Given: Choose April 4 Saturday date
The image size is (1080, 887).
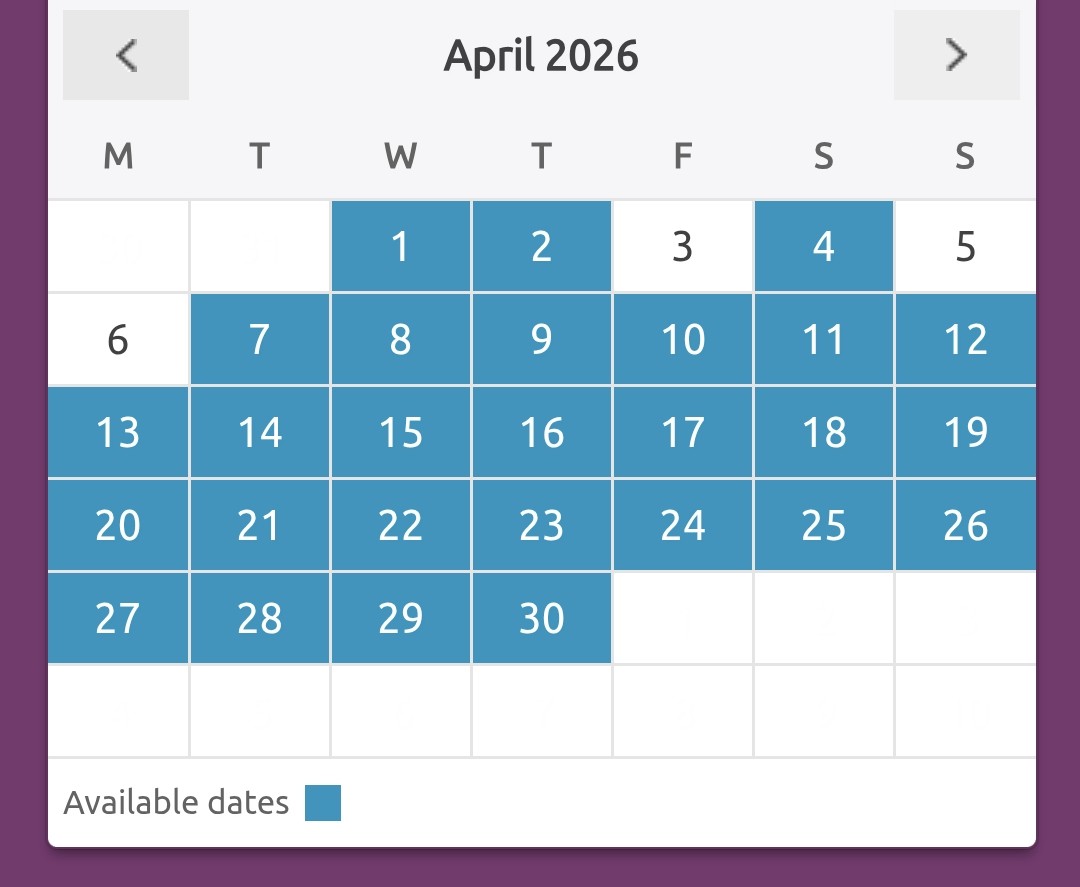Looking at the screenshot, I should pos(823,246).
